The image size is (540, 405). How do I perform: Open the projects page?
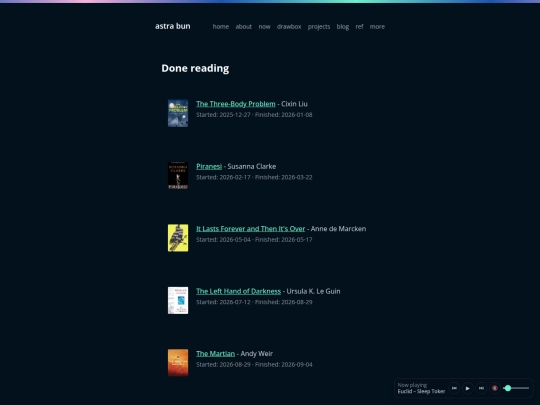[x=319, y=27]
